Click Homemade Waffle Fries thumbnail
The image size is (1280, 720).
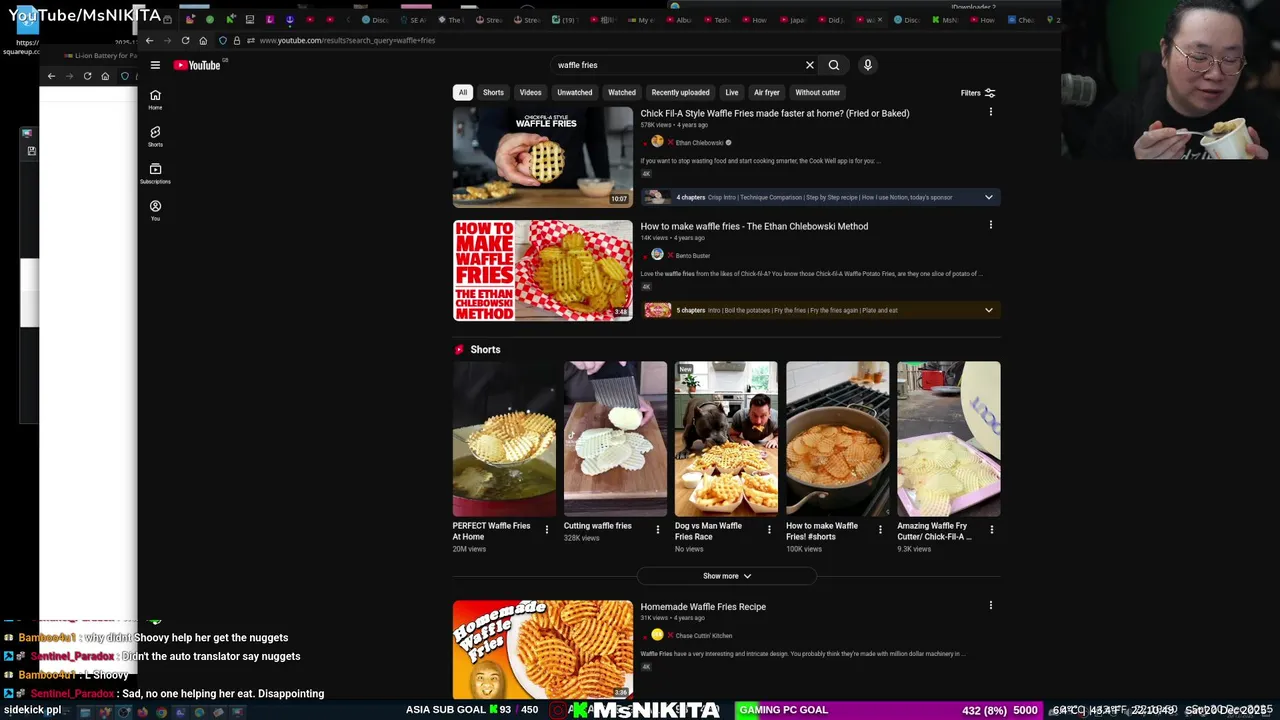click(x=543, y=649)
